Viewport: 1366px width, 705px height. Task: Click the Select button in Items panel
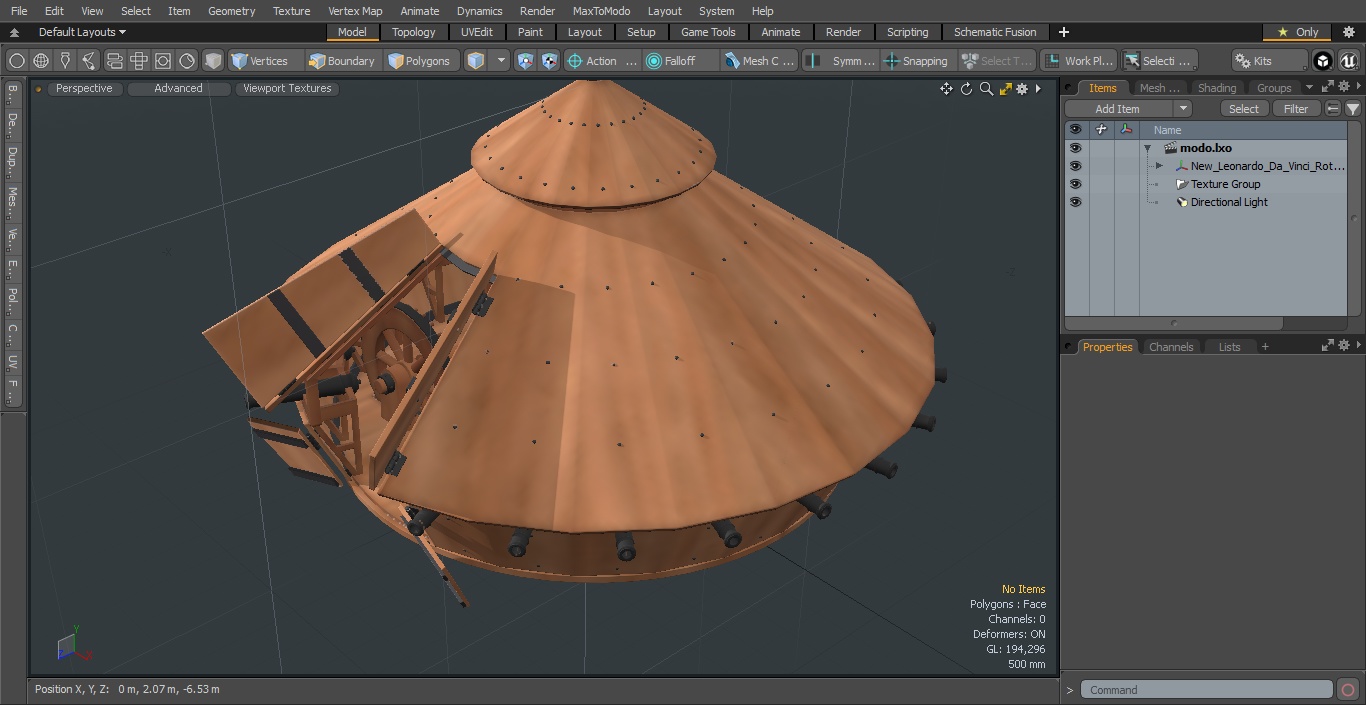[x=1244, y=109]
